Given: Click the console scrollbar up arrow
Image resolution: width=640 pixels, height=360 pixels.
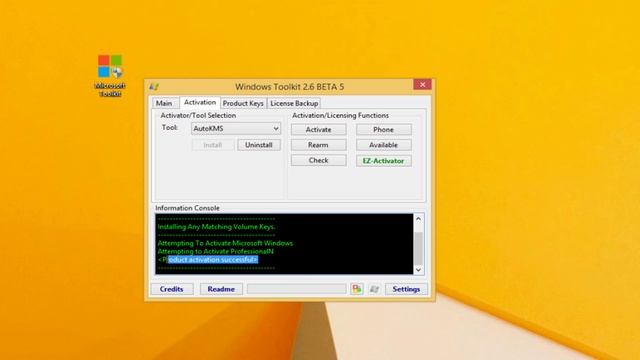Looking at the screenshot, I should [x=418, y=219].
